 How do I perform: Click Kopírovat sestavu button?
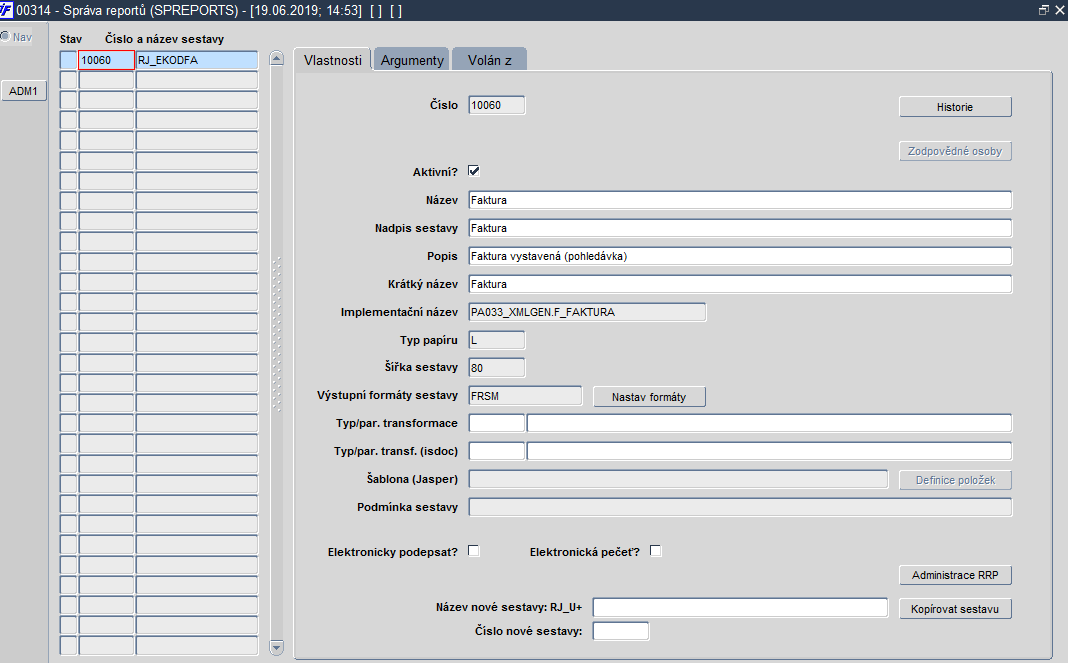(x=955, y=609)
